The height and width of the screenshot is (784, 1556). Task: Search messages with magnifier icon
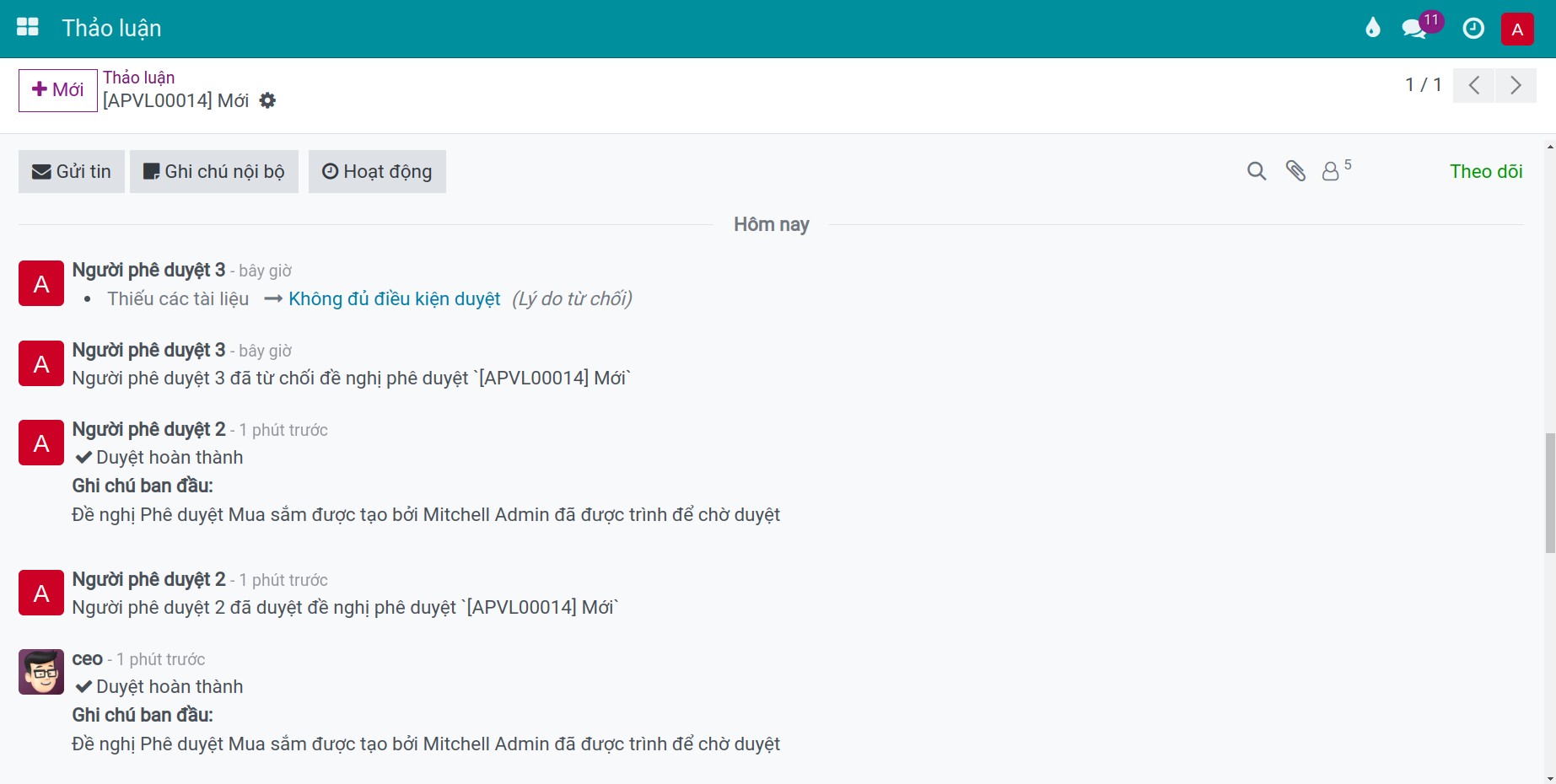(x=1257, y=171)
